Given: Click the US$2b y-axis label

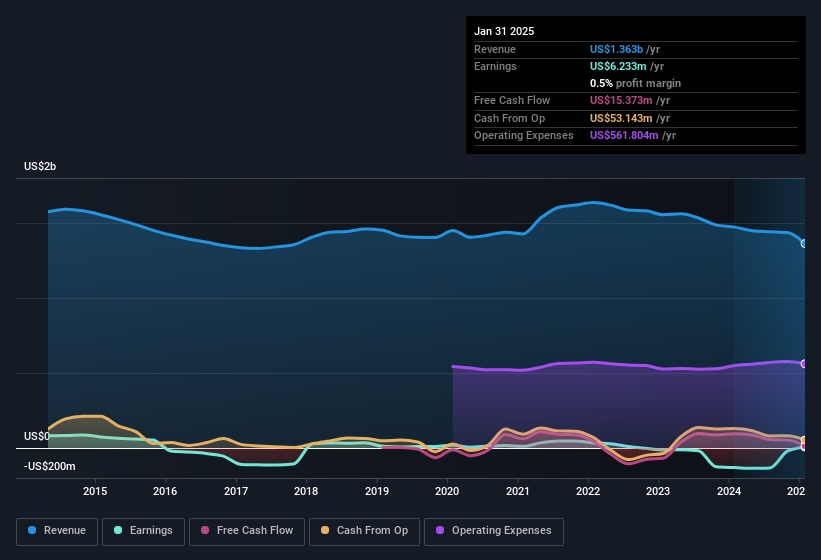Looking at the screenshot, I should coord(40,166).
